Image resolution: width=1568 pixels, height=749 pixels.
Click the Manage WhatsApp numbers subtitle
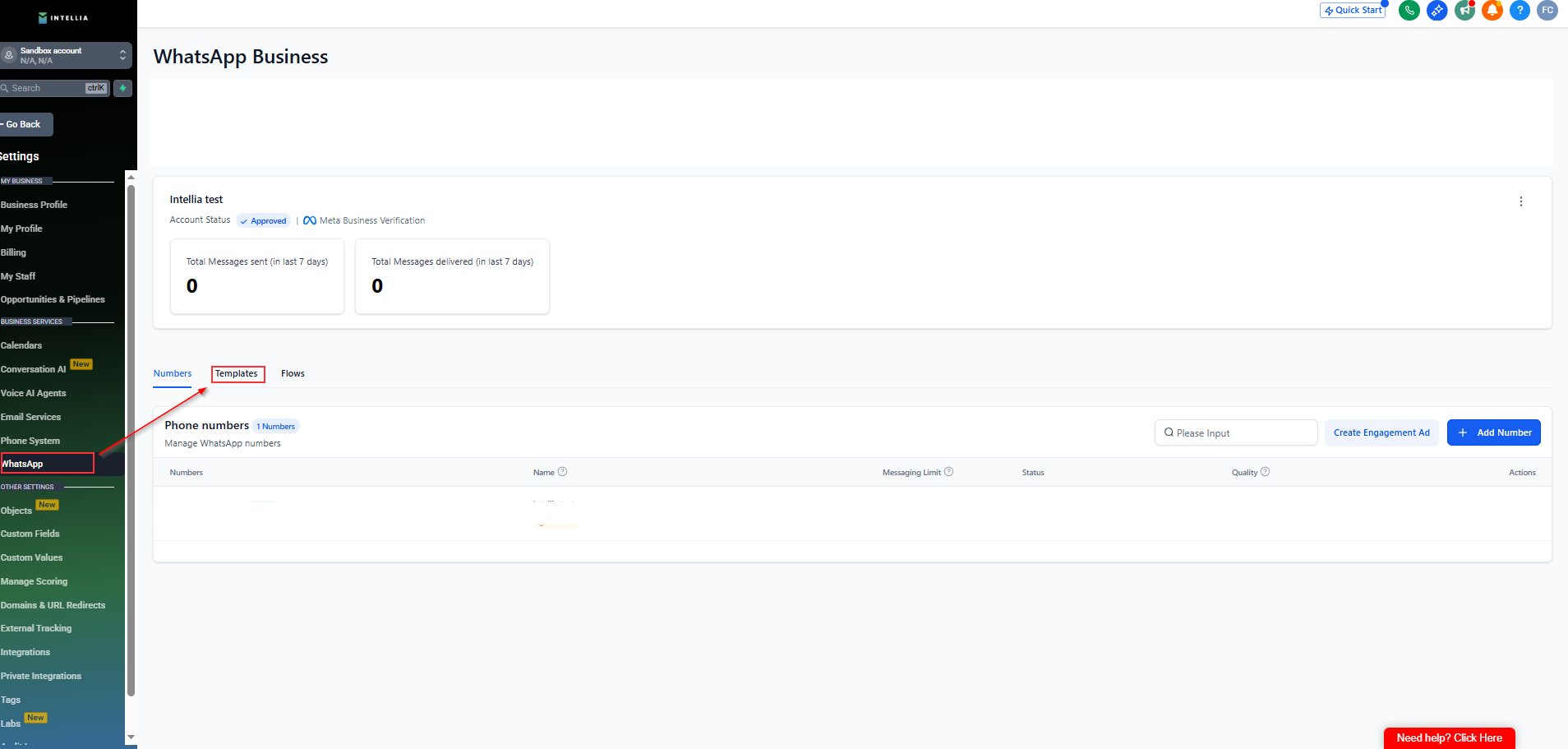pyautogui.click(x=223, y=443)
